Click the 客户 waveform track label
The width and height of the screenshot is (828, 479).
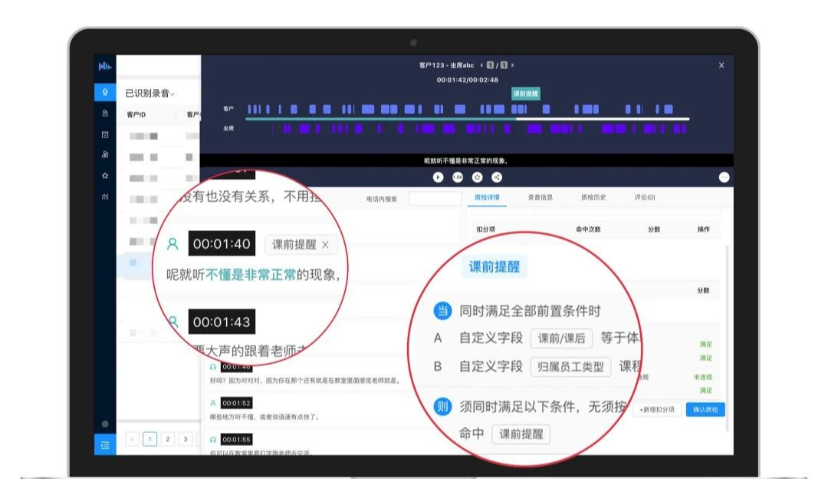(228, 109)
